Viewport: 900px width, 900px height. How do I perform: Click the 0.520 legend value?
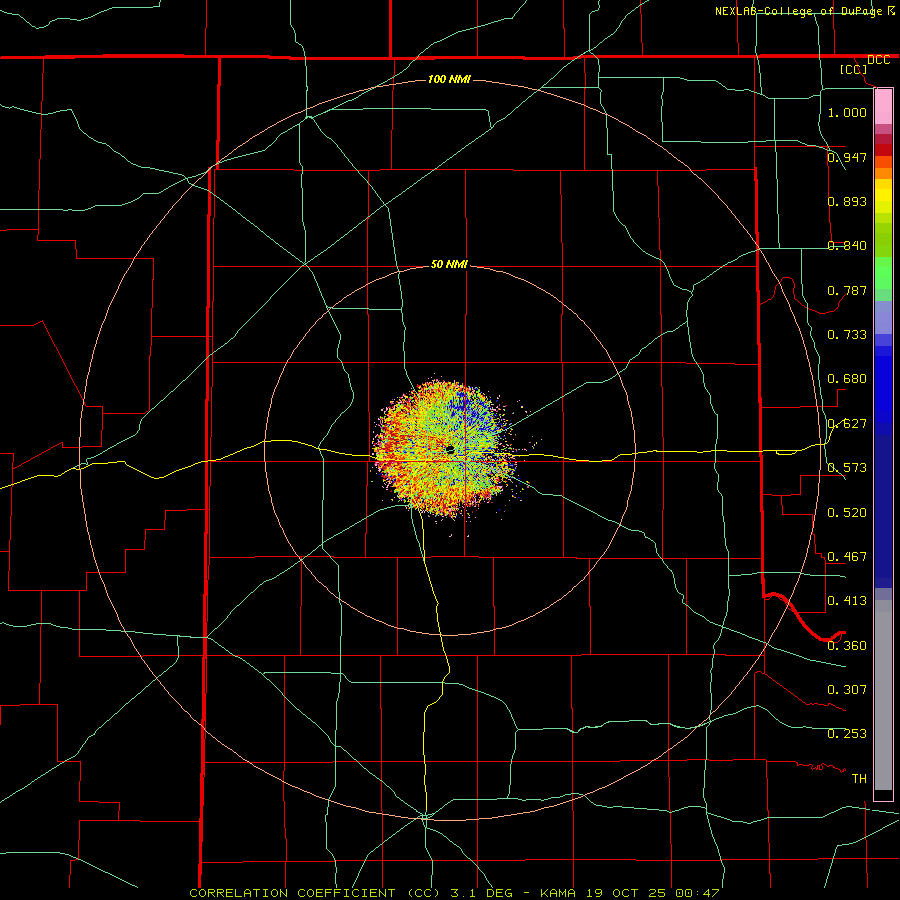[847, 512]
